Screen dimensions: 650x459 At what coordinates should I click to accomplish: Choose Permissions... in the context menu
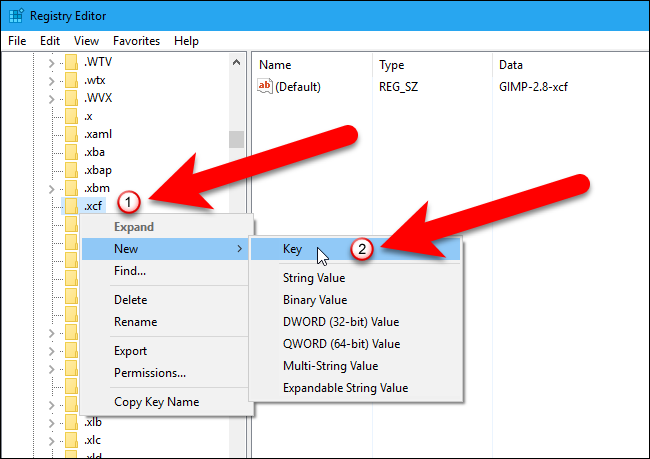[166, 373]
